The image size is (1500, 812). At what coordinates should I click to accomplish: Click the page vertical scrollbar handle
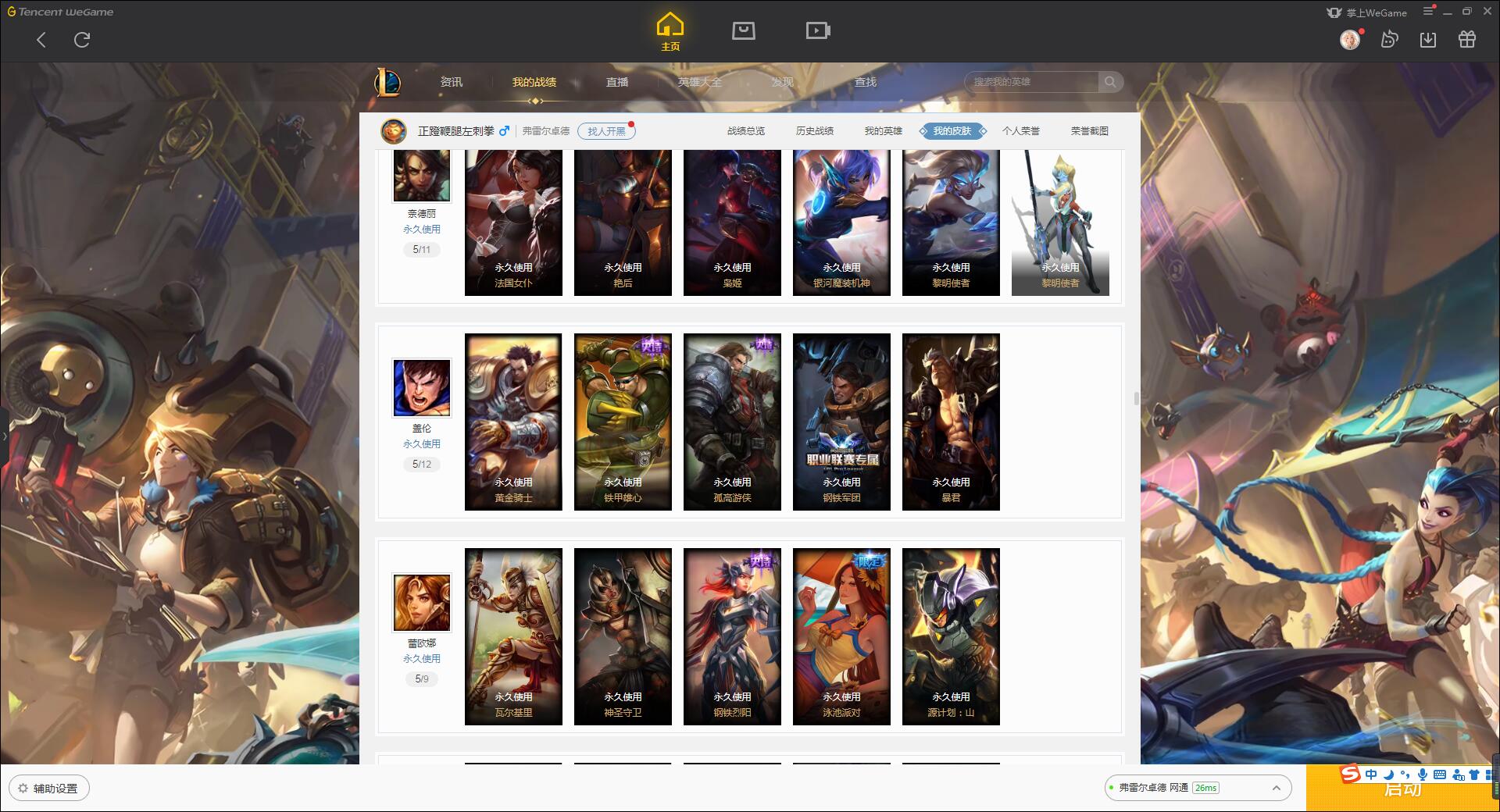point(1137,398)
